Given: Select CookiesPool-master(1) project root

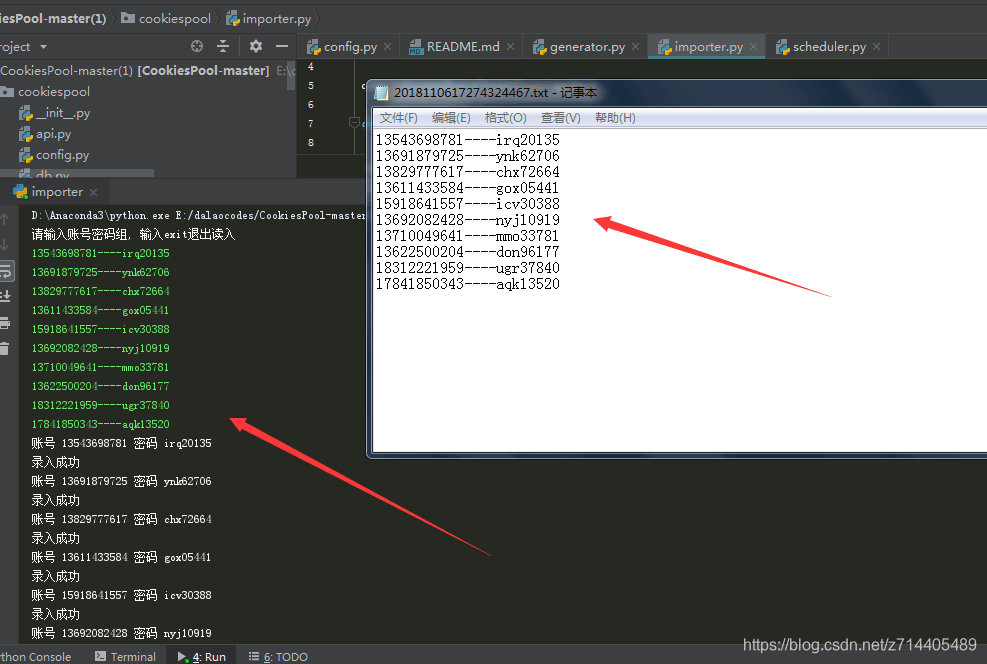Looking at the screenshot, I should (x=135, y=70).
